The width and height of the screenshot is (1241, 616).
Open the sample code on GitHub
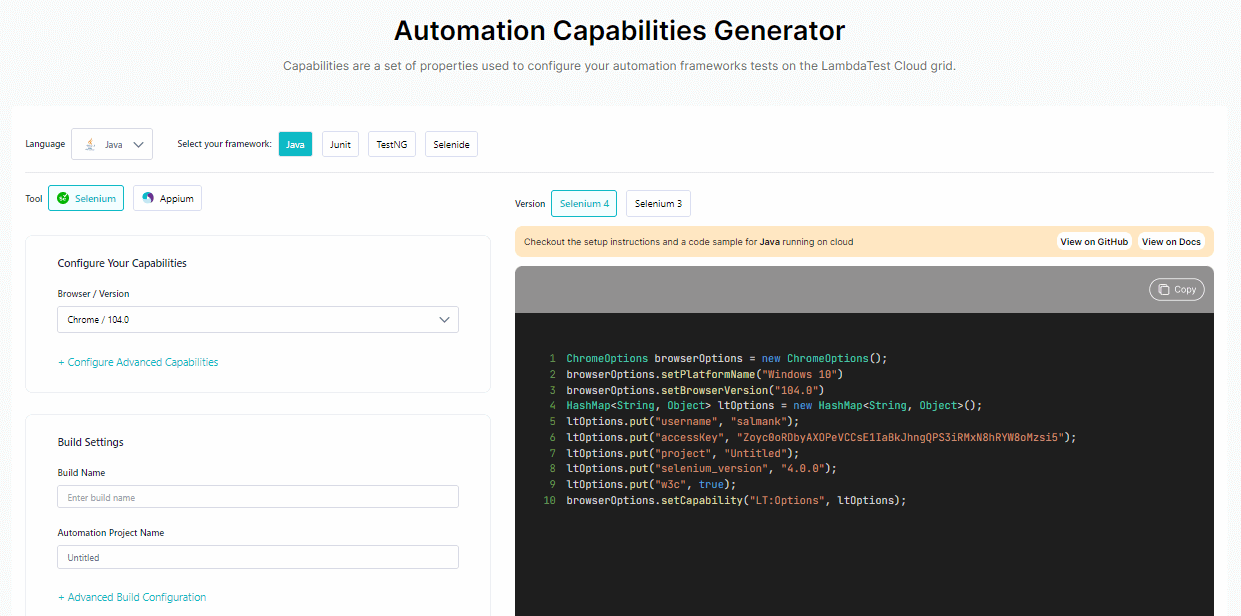pyautogui.click(x=1094, y=241)
